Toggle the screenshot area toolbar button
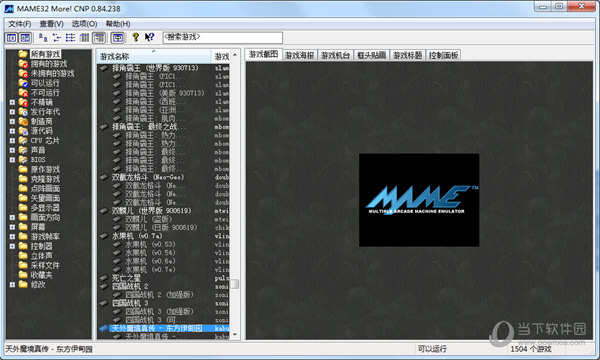Screen dimensions: 600x360 pyautogui.click(x=25, y=37)
